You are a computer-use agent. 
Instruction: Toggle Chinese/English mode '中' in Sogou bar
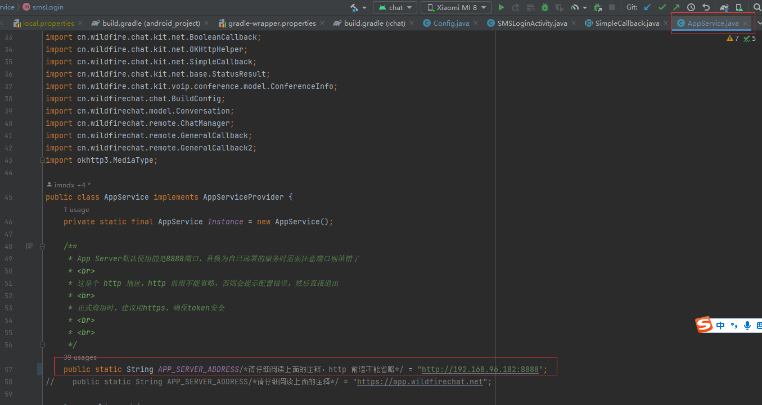(720, 325)
